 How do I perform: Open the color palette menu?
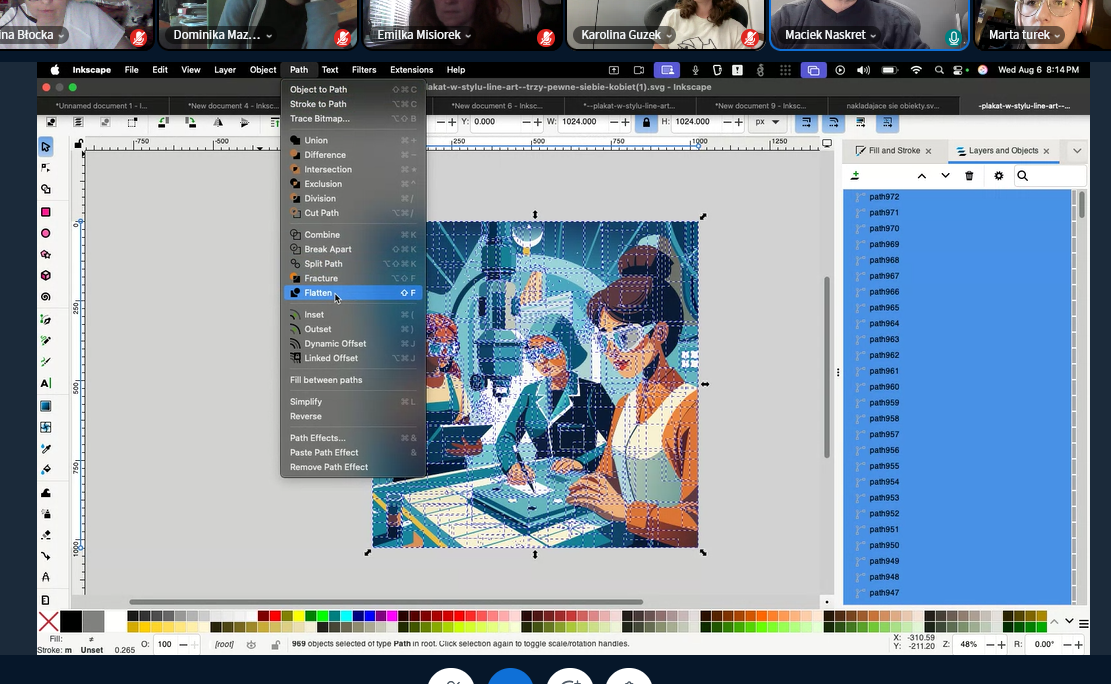click(1083, 624)
